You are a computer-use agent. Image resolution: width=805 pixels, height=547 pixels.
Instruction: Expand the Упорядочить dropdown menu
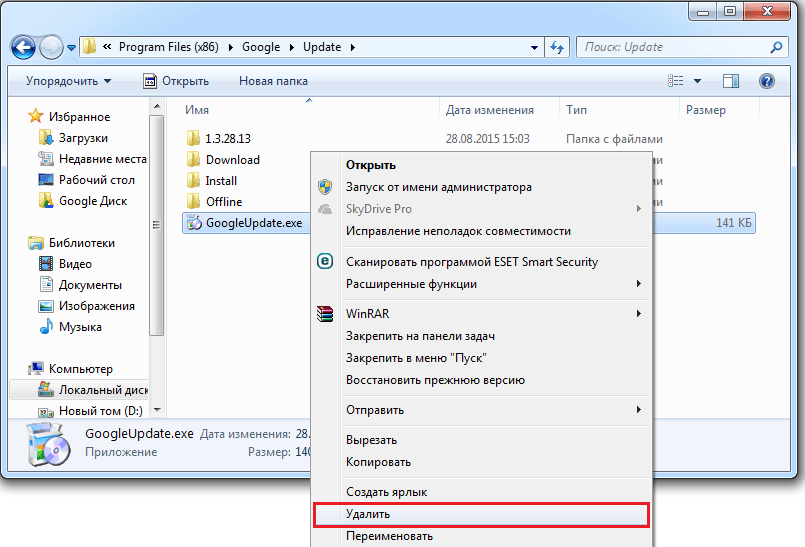68,81
